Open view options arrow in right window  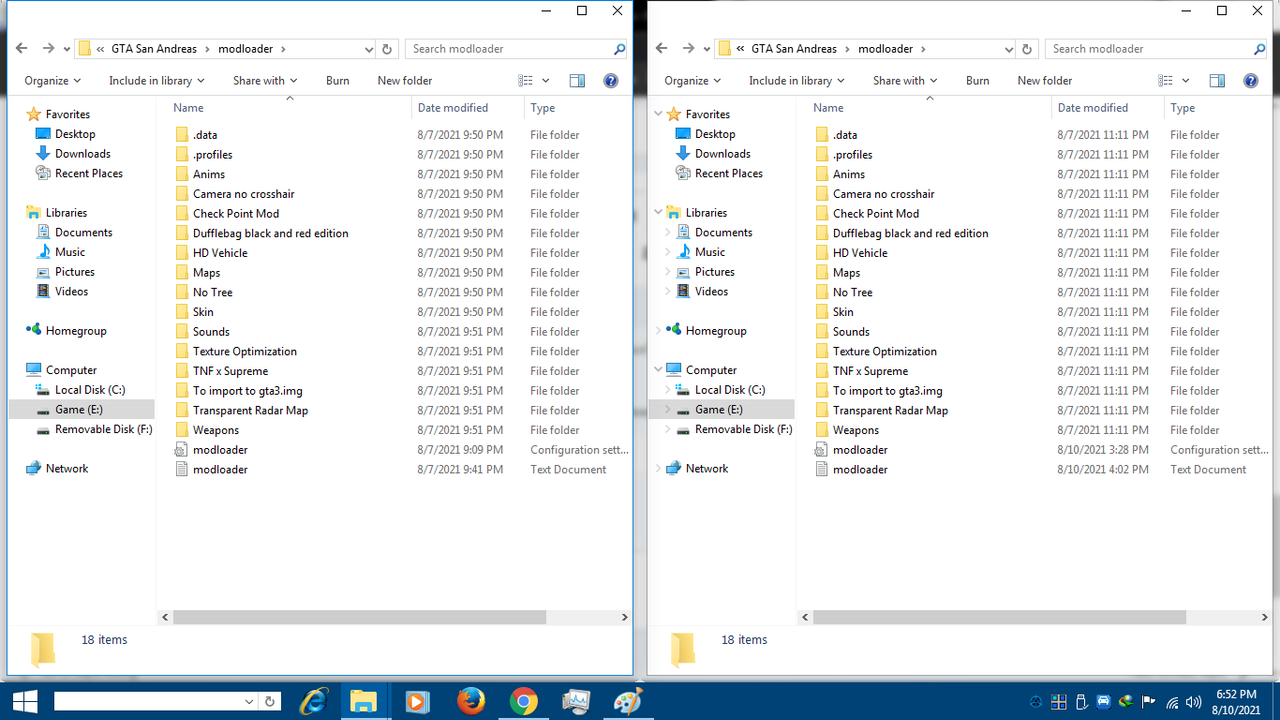point(1186,81)
